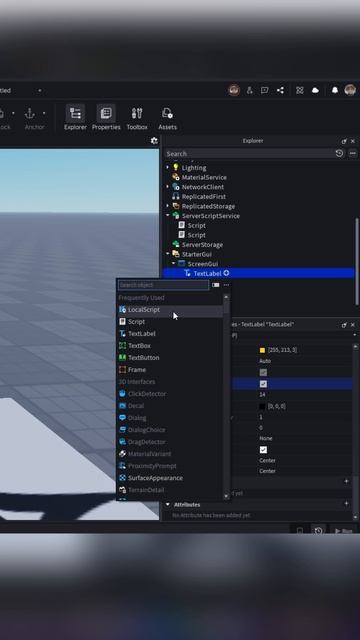Undock the Explorer panel
Screen dimensions: 360x640
pos(344,141)
